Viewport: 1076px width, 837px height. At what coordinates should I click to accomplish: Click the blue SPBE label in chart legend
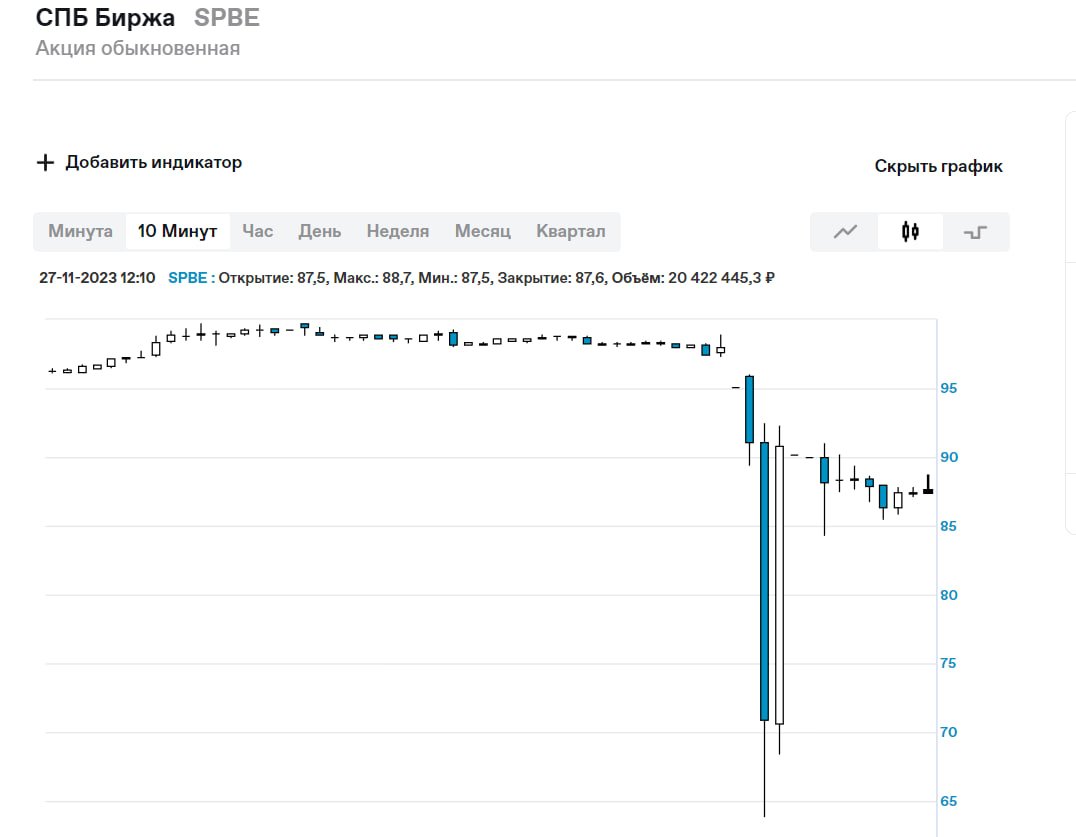[x=189, y=278]
